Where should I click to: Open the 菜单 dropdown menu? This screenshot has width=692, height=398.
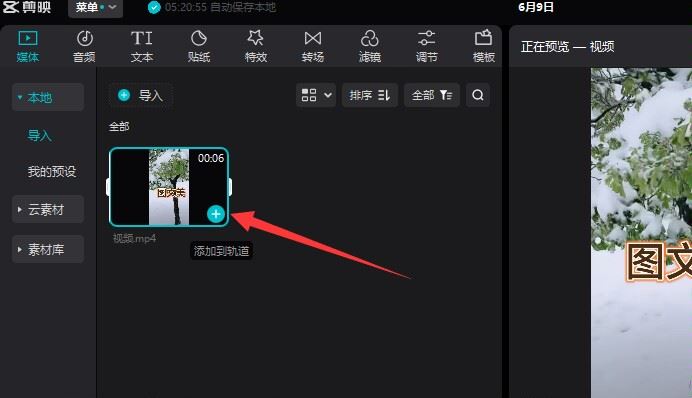point(95,8)
